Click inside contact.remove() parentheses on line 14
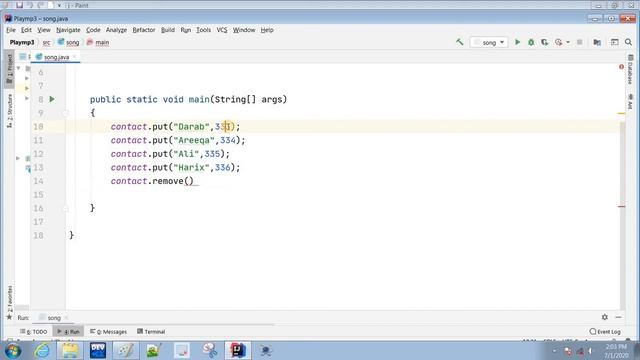This screenshot has width=640, height=360. click(189, 181)
